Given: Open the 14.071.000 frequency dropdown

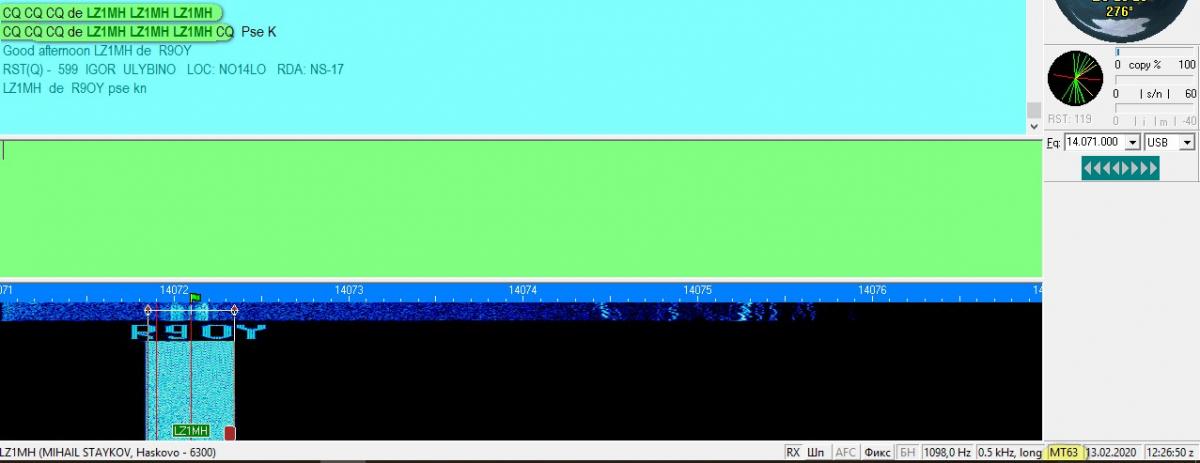Looking at the screenshot, I should [1133, 143].
